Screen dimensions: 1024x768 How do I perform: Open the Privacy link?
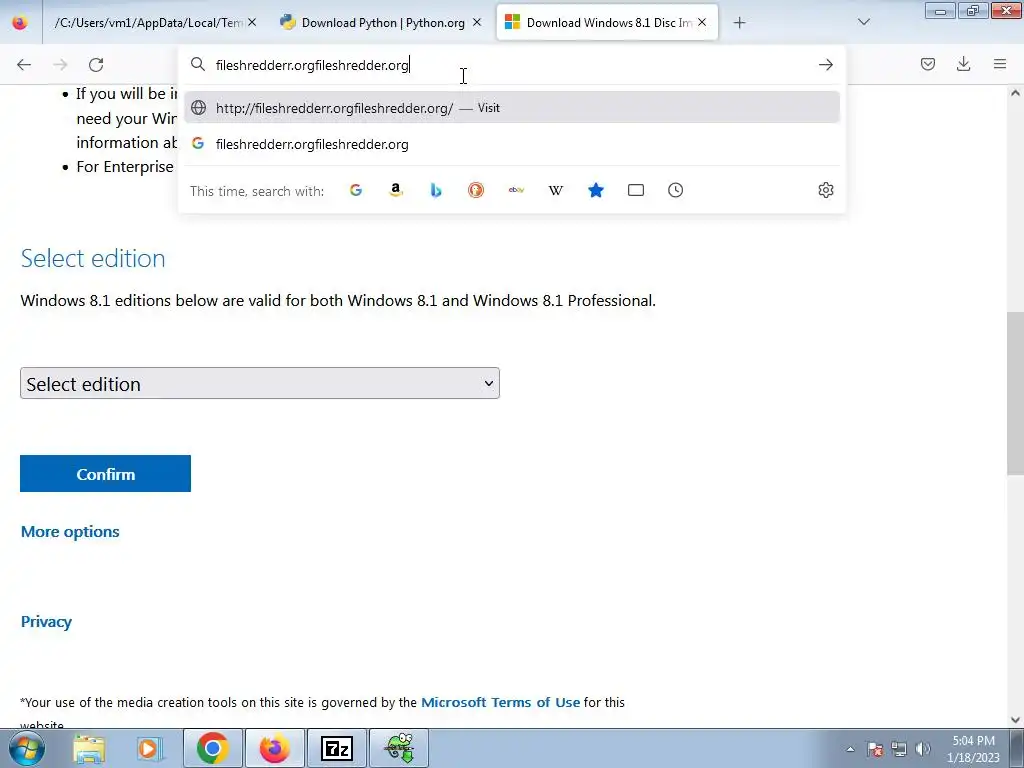click(46, 622)
